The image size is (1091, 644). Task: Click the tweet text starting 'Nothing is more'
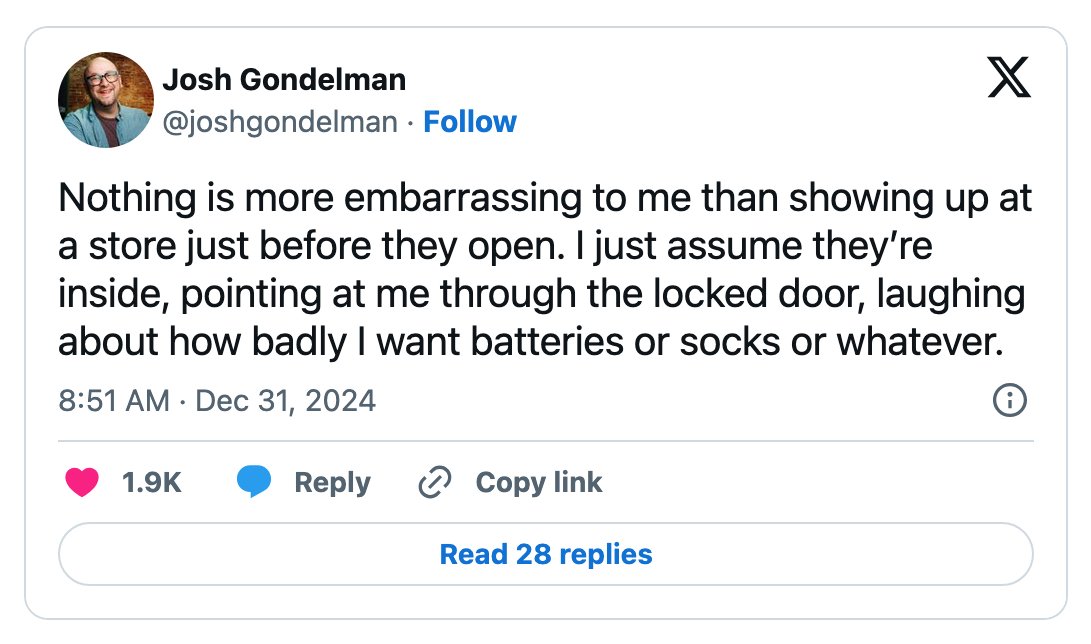[x=546, y=270]
